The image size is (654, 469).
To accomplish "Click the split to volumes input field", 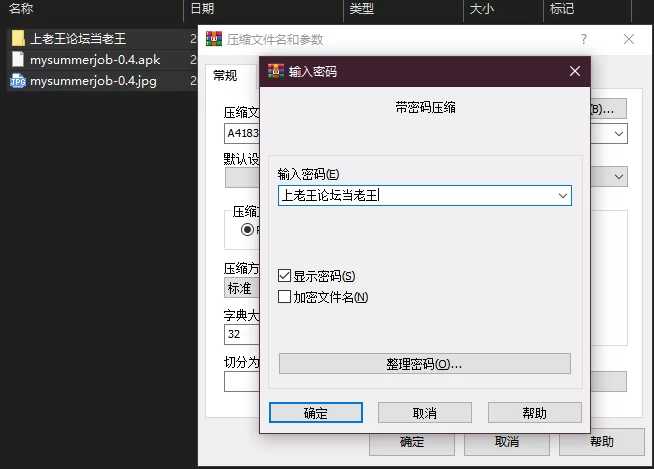I will coord(242,382).
